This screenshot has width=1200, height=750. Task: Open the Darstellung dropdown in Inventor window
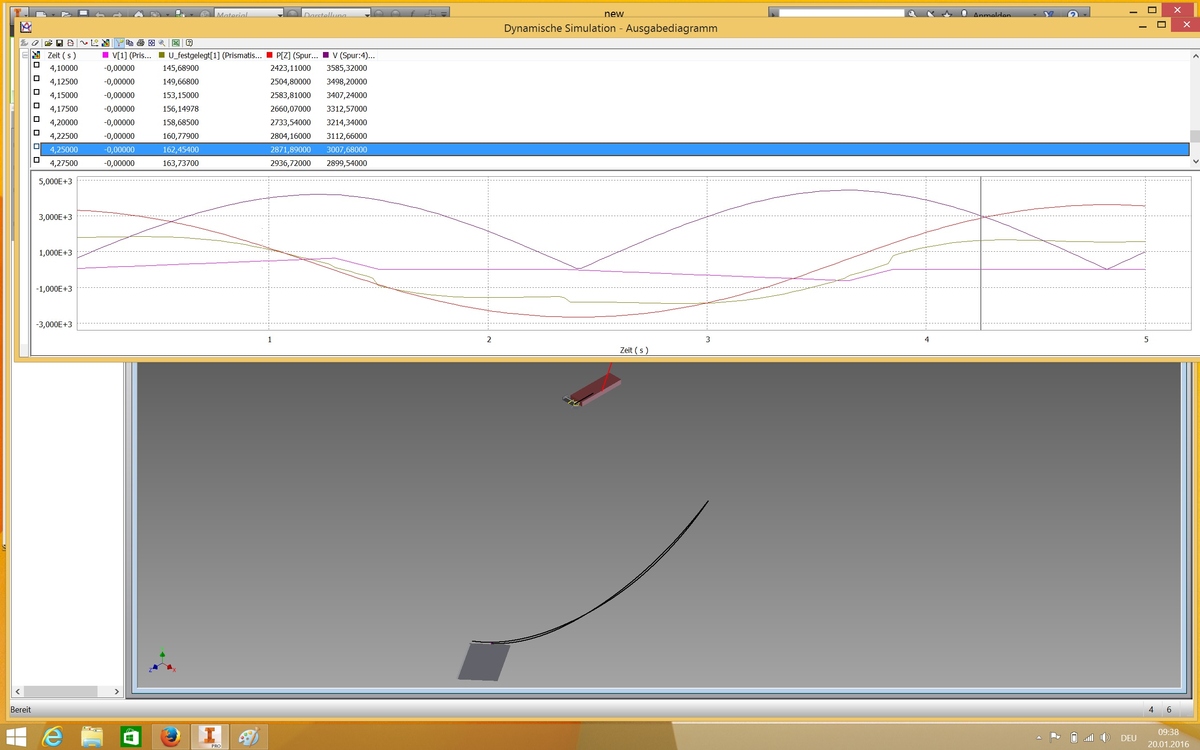336,15
